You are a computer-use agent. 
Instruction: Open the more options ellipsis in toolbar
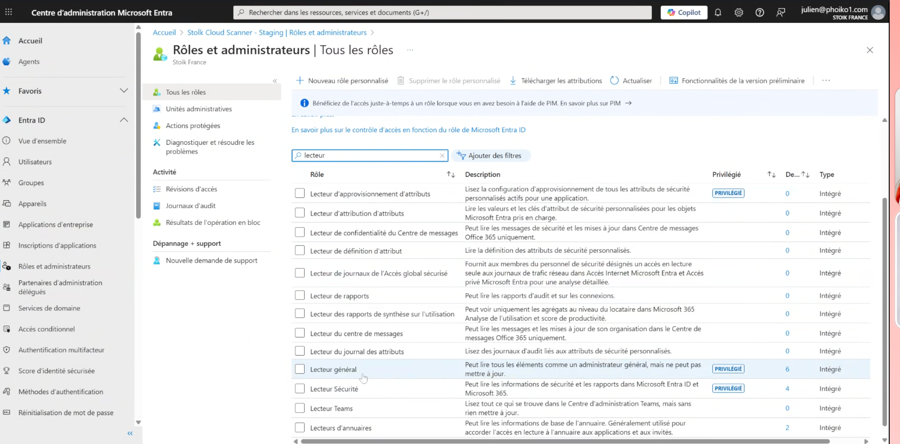coord(825,81)
